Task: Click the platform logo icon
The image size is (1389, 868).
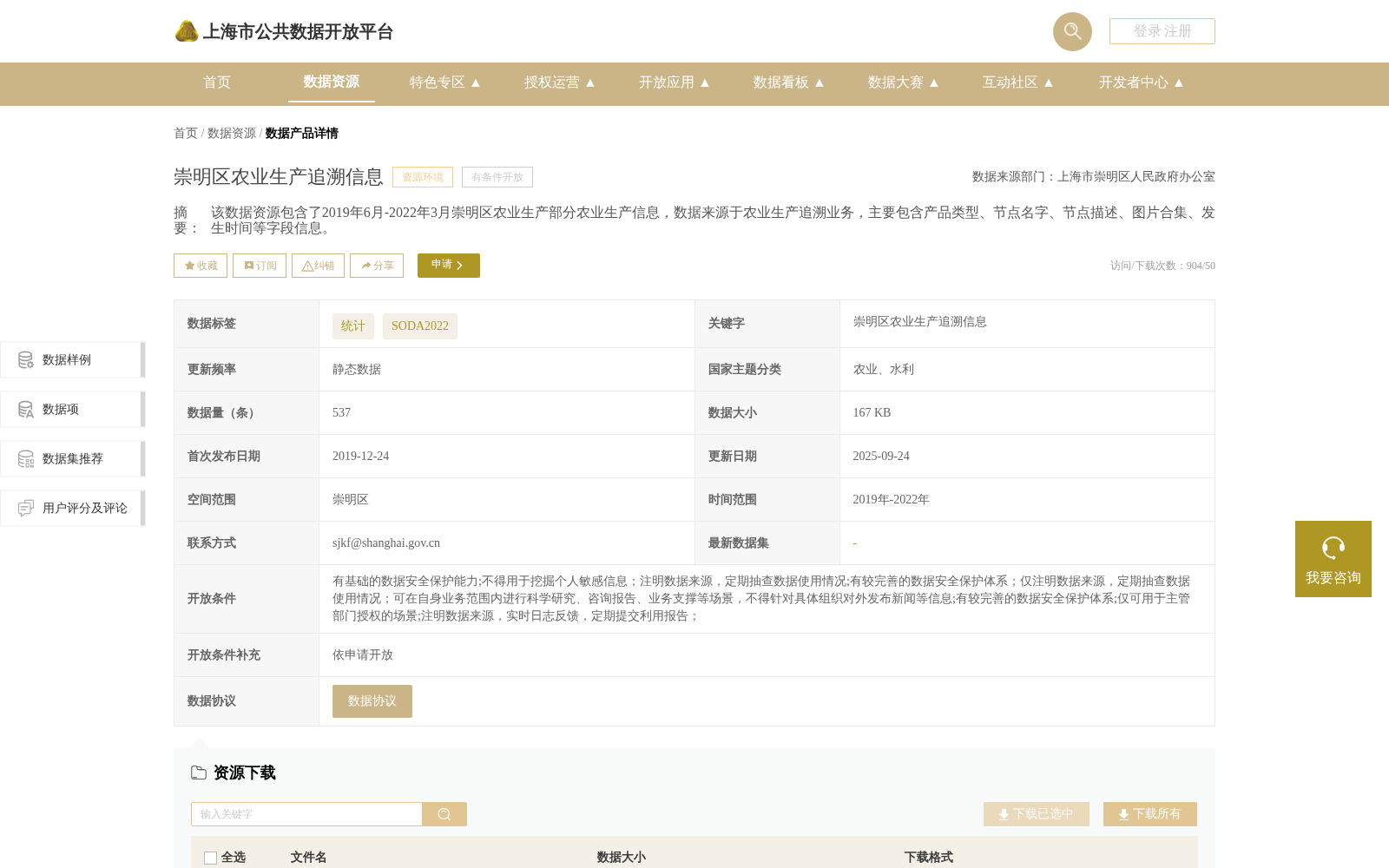Action: point(187,31)
